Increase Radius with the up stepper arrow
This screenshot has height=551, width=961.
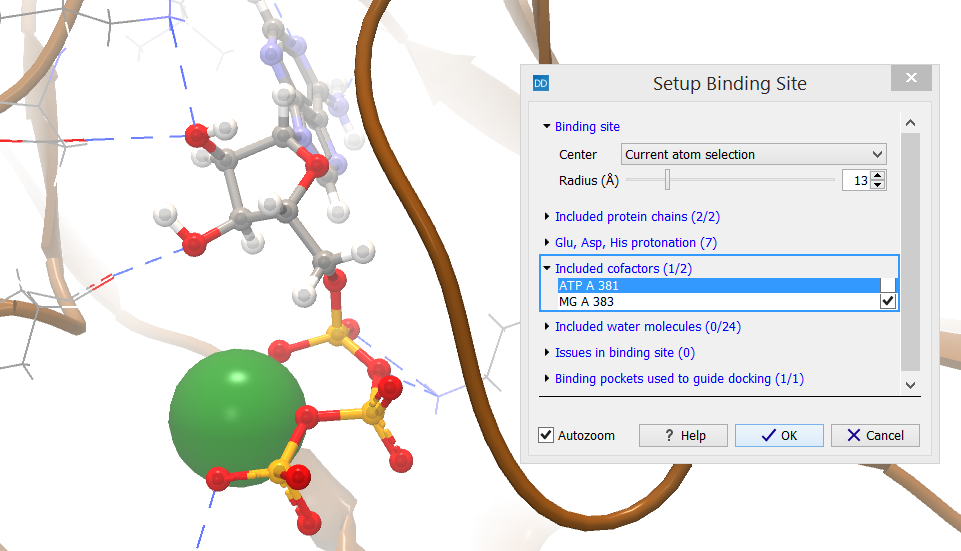coord(878,175)
